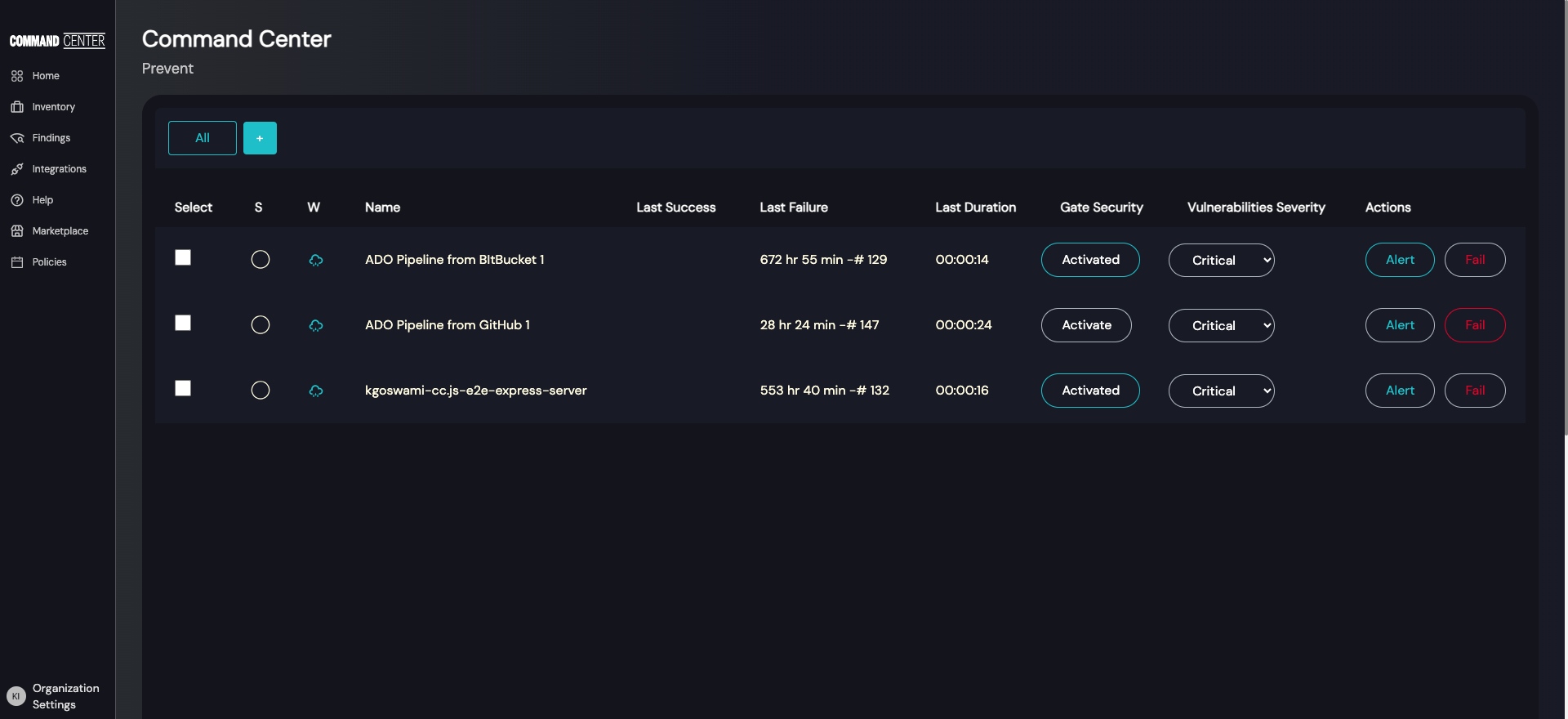This screenshot has height=719, width=1568.
Task: Click the Home icon in sidebar
Action: pyautogui.click(x=17, y=76)
